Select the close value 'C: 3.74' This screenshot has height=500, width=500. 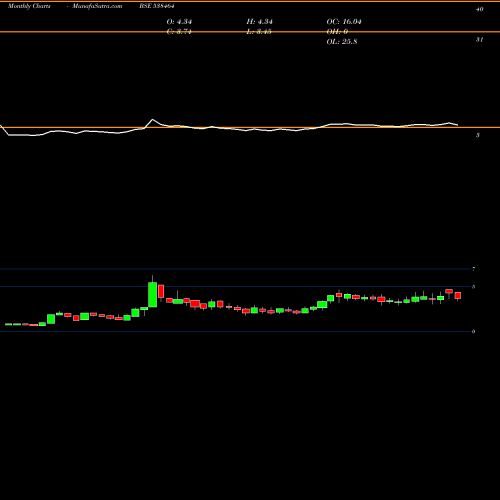[x=179, y=32]
